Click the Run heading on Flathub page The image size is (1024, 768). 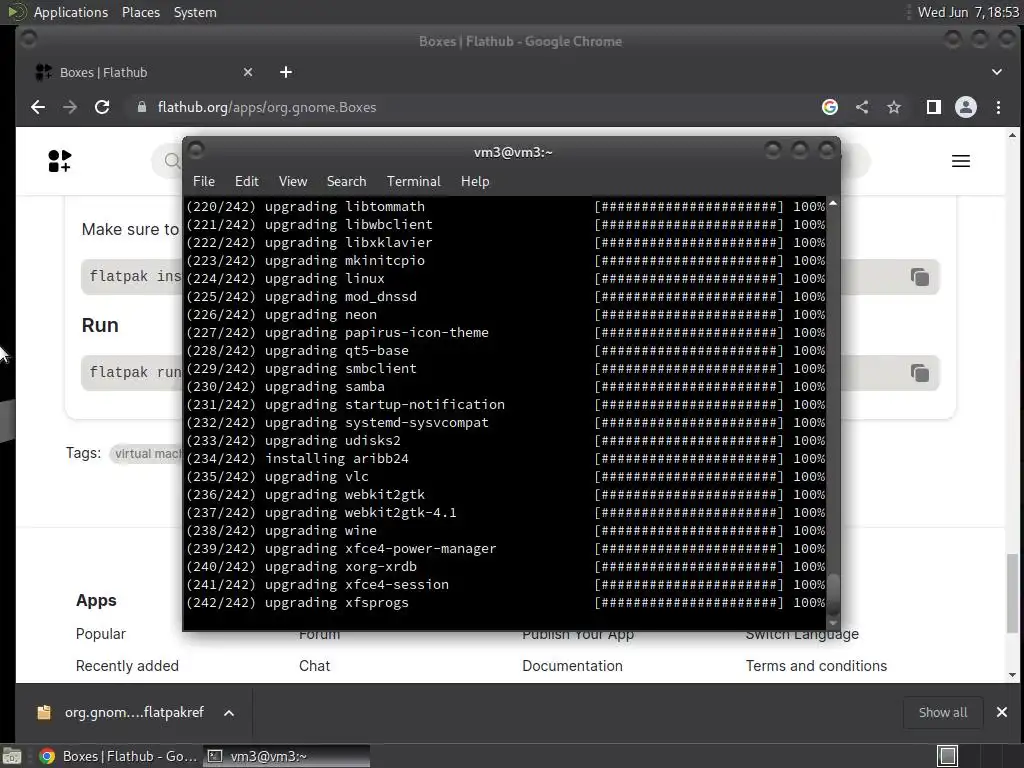click(x=100, y=325)
